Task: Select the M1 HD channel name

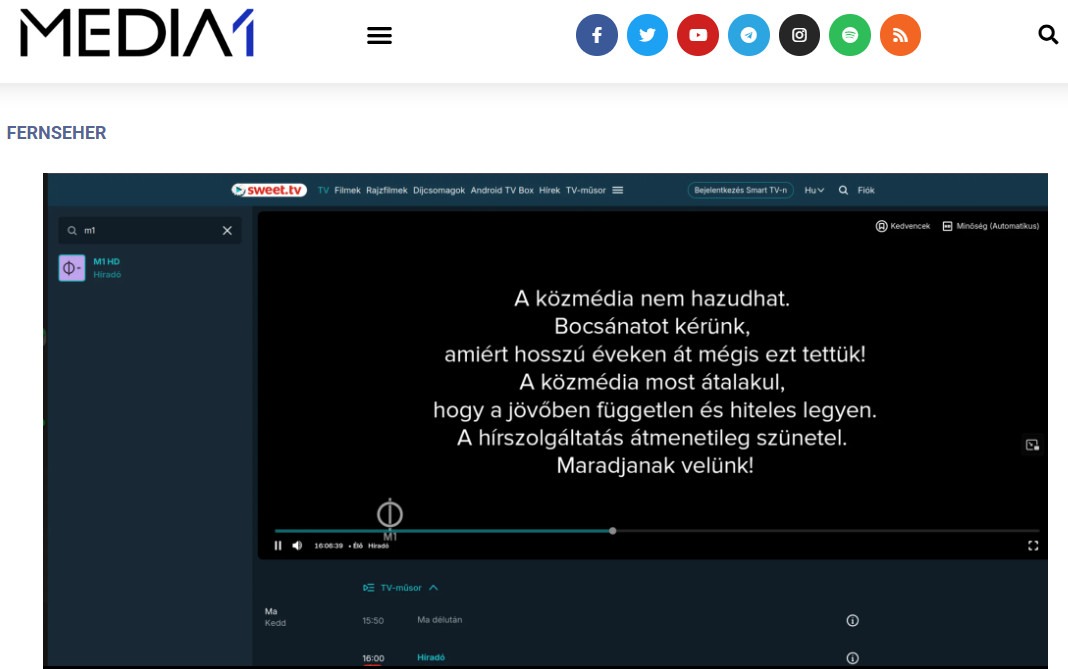Action: pyautogui.click(x=106, y=262)
